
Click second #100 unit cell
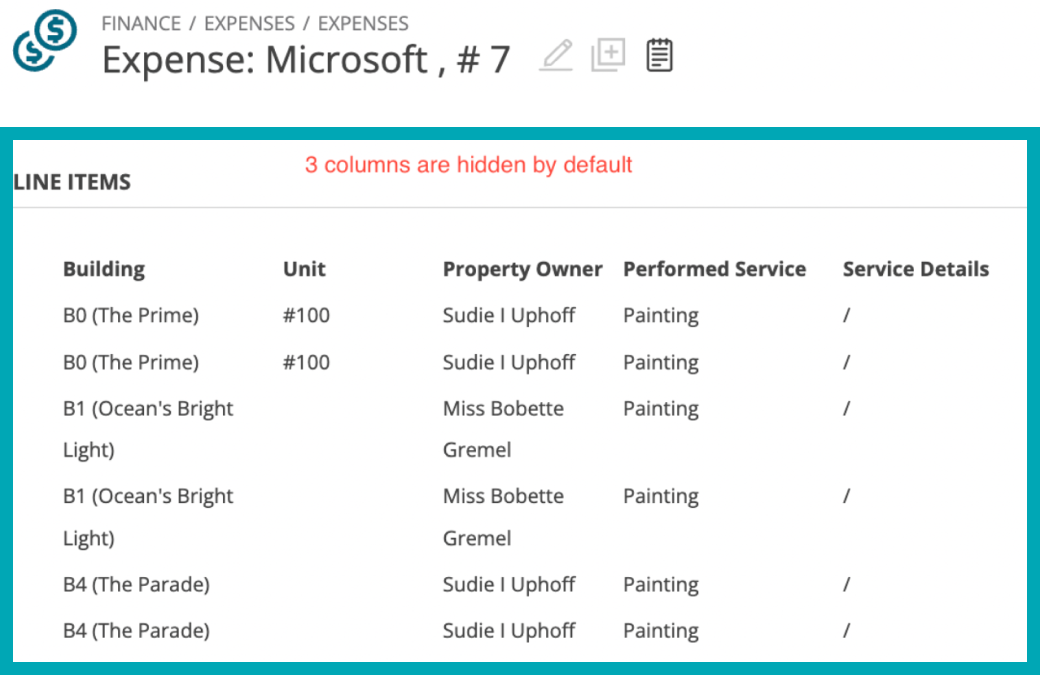tap(306, 363)
